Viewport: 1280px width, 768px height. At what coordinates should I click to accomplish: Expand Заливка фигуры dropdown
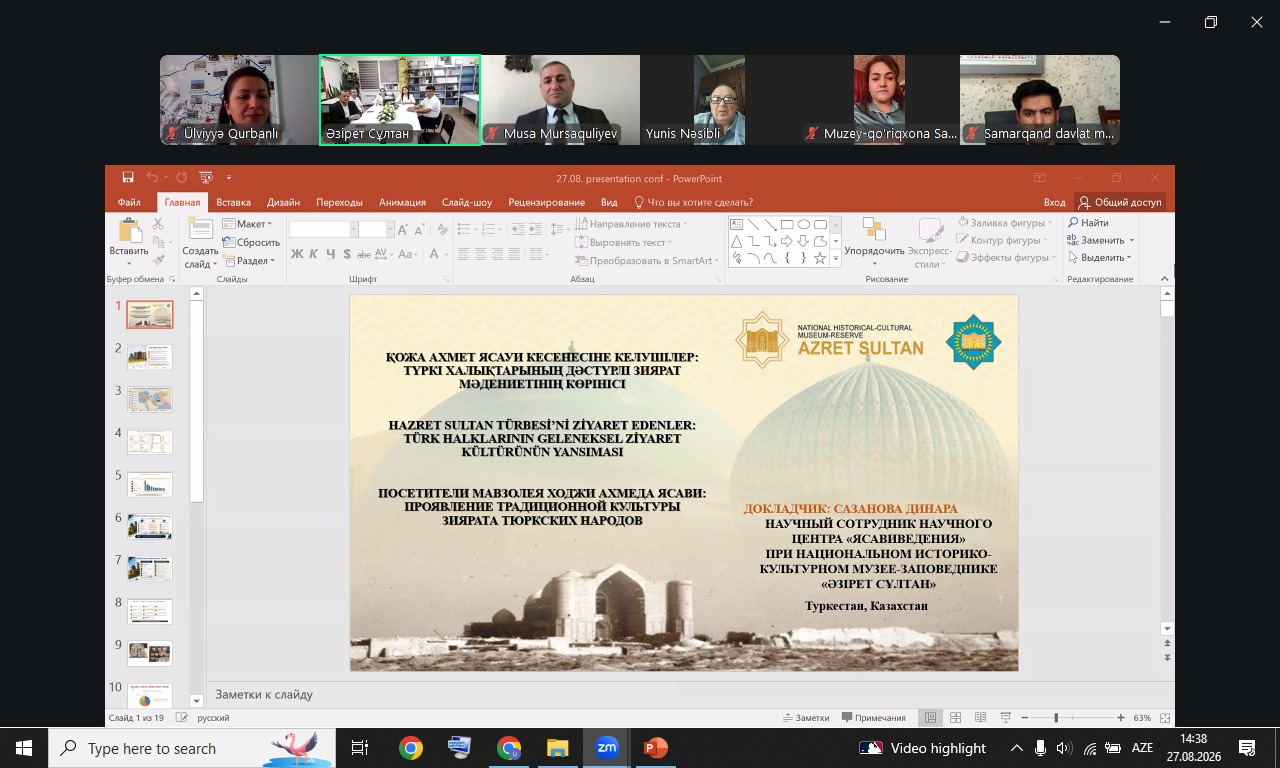pyautogui.click(x=1004, y=223)
